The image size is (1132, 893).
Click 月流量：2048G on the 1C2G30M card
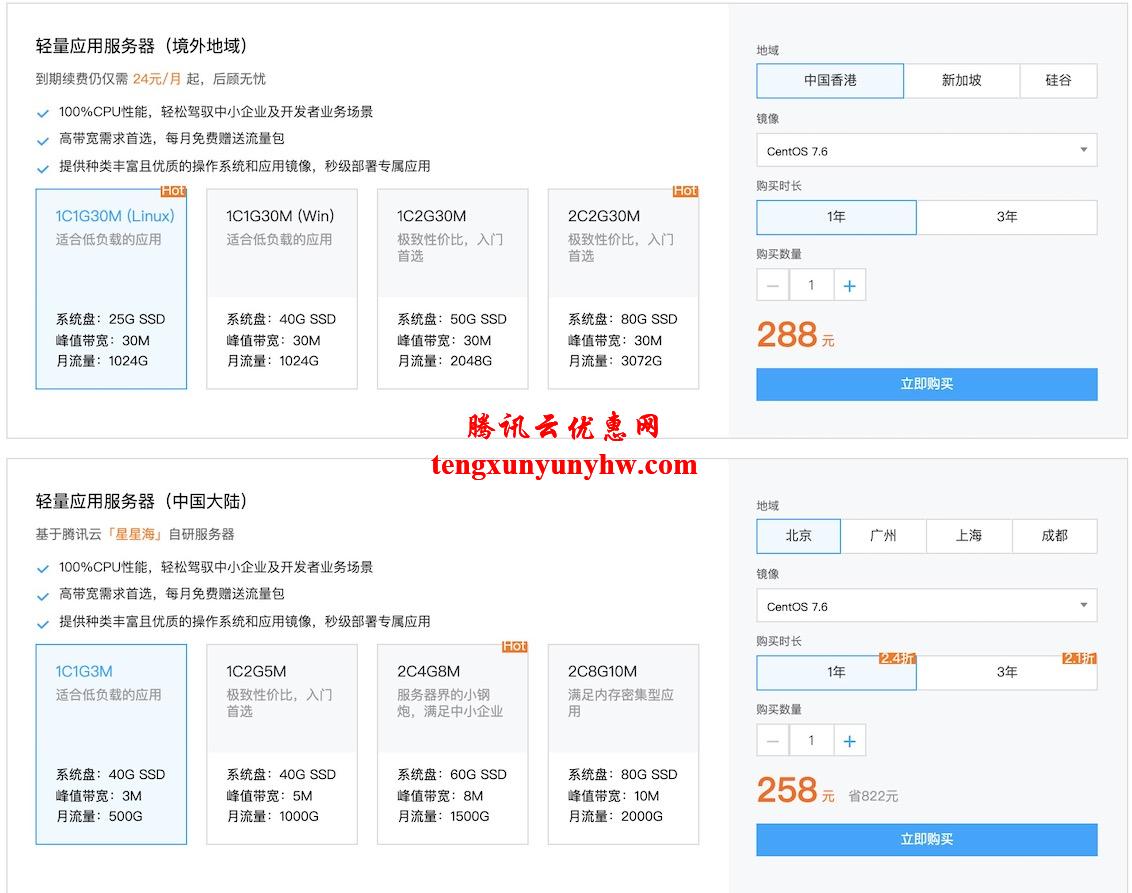445,361
